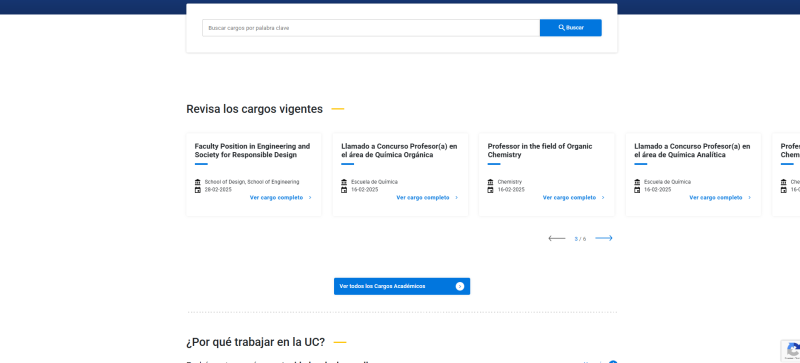This screenshot has height=363, width=800.
Task: Click calendar icon in the Química Analítica card
Action: point(637,190)
